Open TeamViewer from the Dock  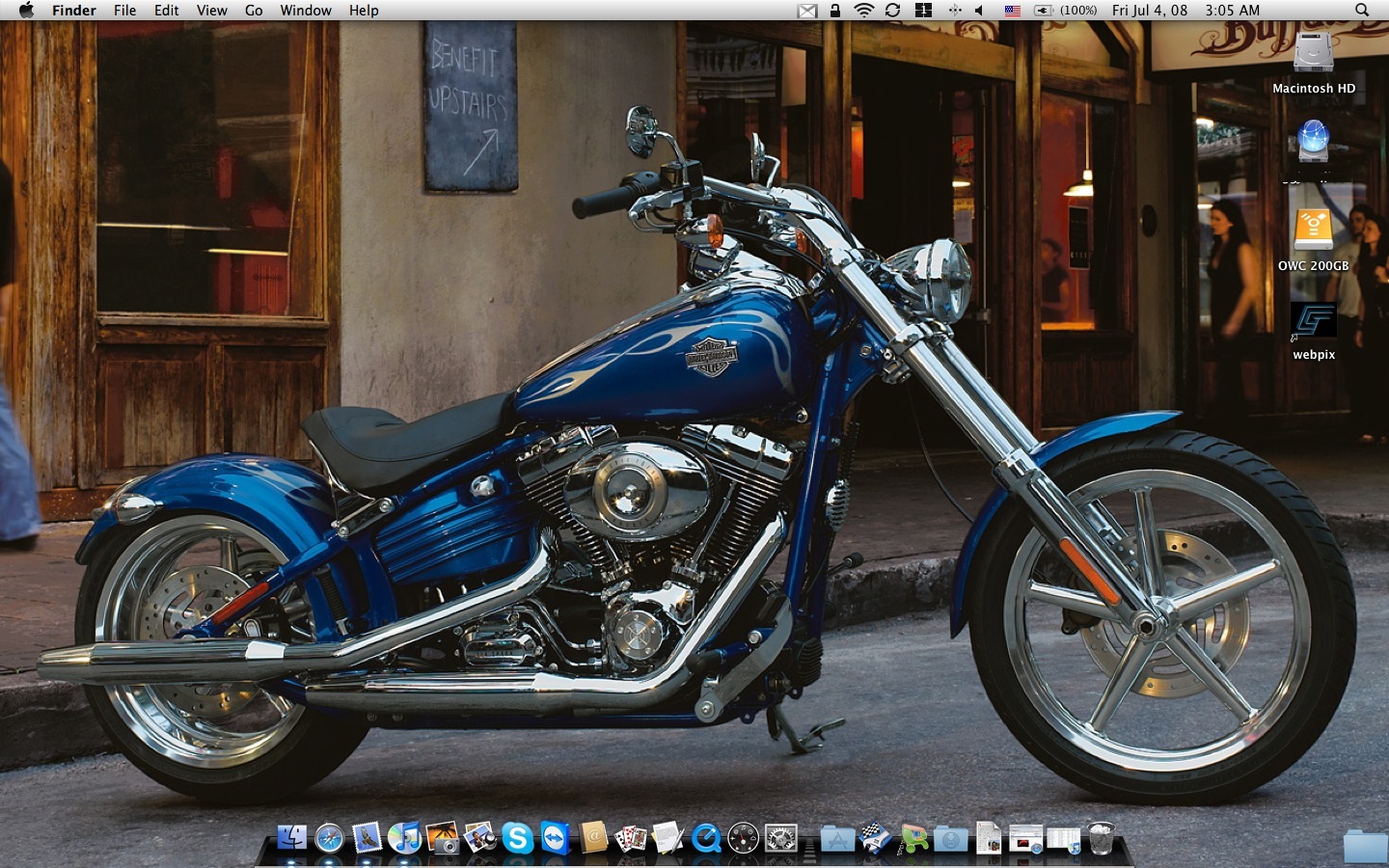coord(555,838)
